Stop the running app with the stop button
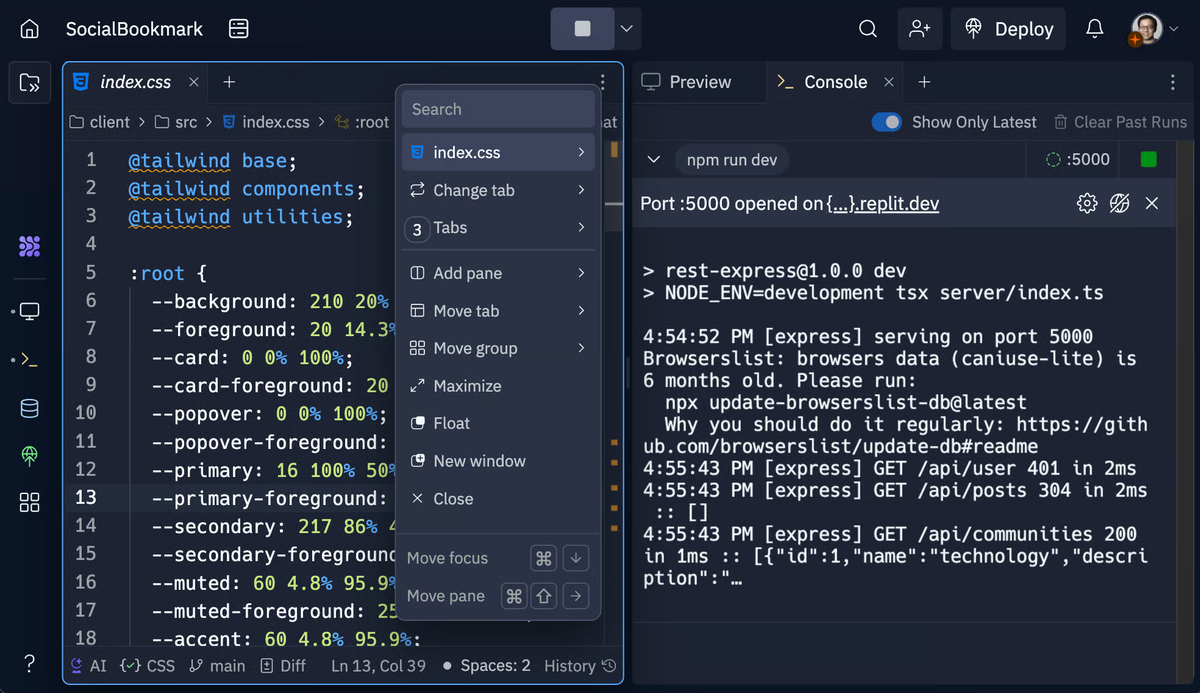 [582, 29]
